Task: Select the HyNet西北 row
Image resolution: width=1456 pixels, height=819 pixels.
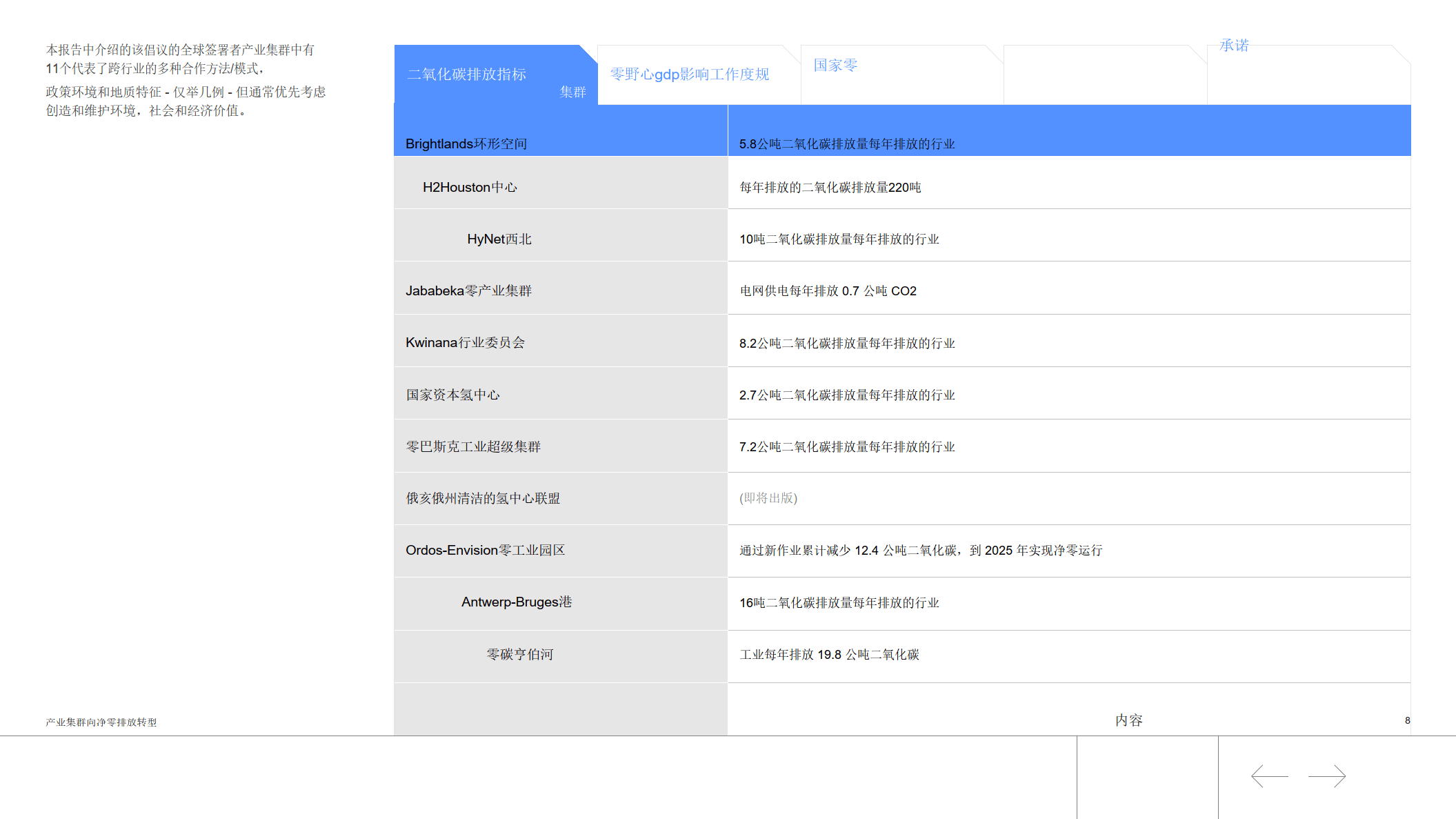Action: click(x=561, y=235)
